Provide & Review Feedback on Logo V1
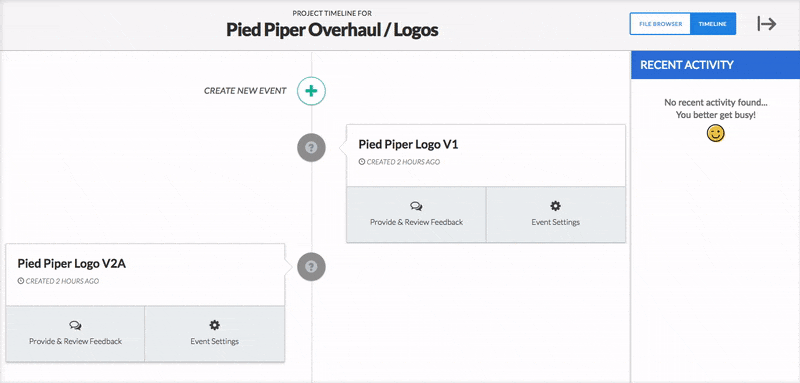Viewport: 800px width, 383px height. (x=416, y=214)
